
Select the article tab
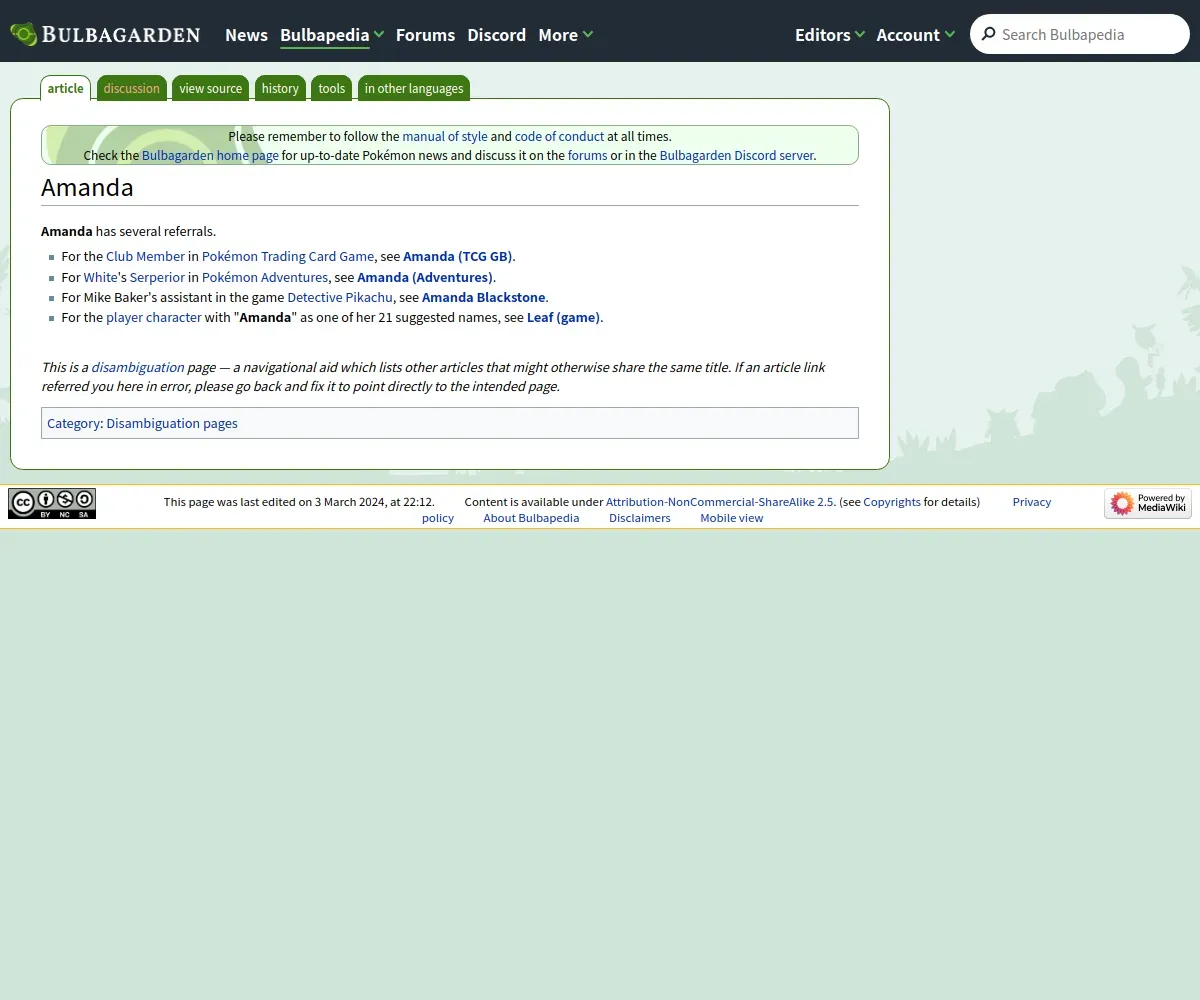coord(66,88)
